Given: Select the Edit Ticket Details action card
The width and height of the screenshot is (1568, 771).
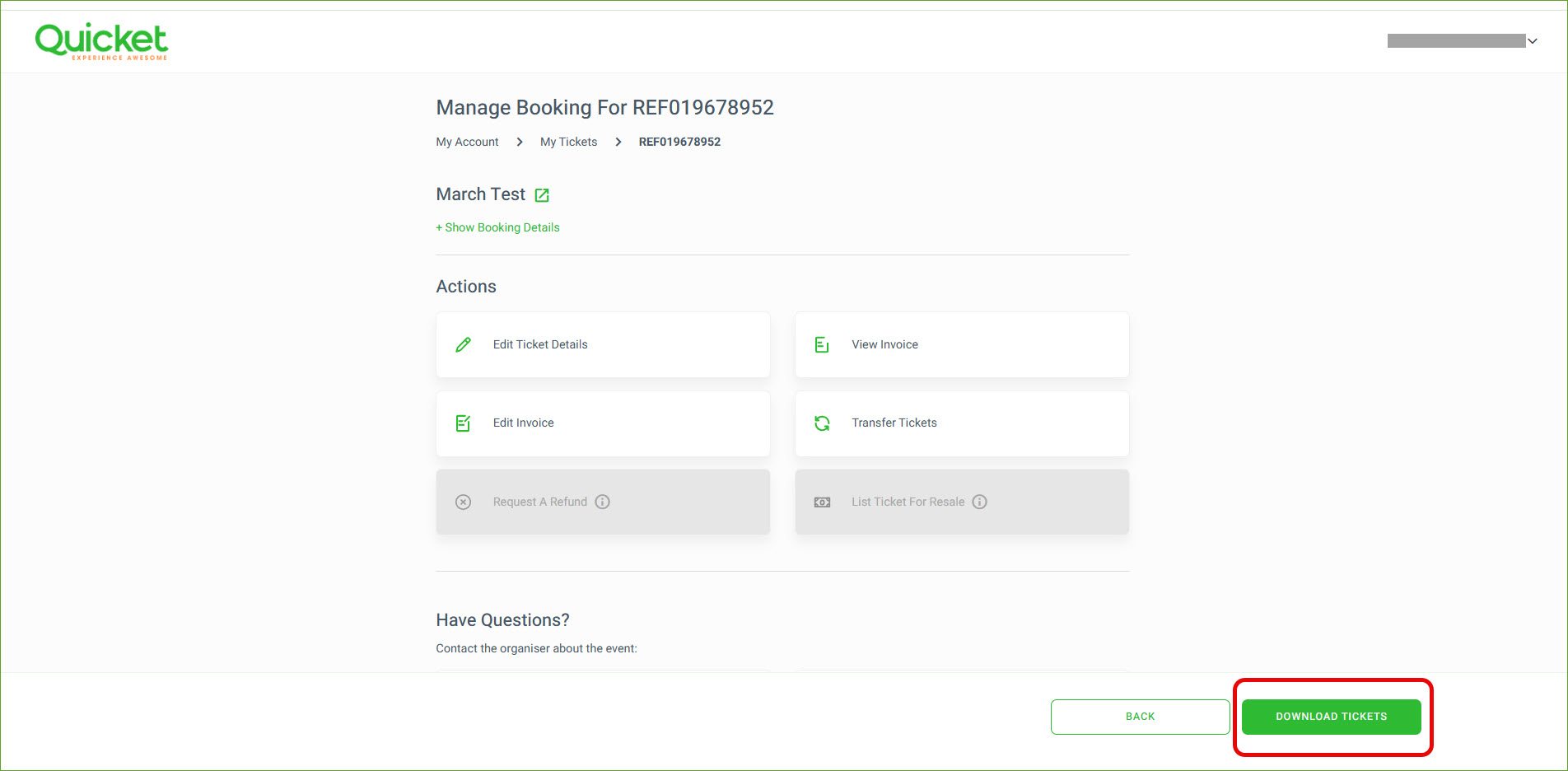Looking at the screenshot, I should [x=603, y=344].
